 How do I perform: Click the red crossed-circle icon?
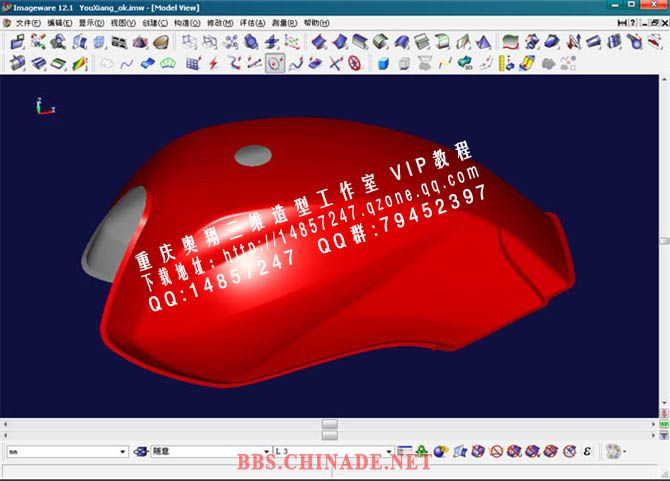pyautogui.click(x=355, y=64)
